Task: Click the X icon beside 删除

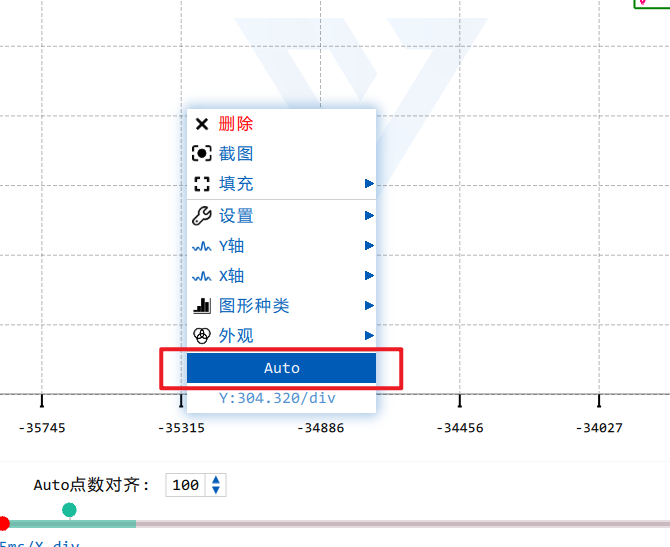Action: point(202,124)
